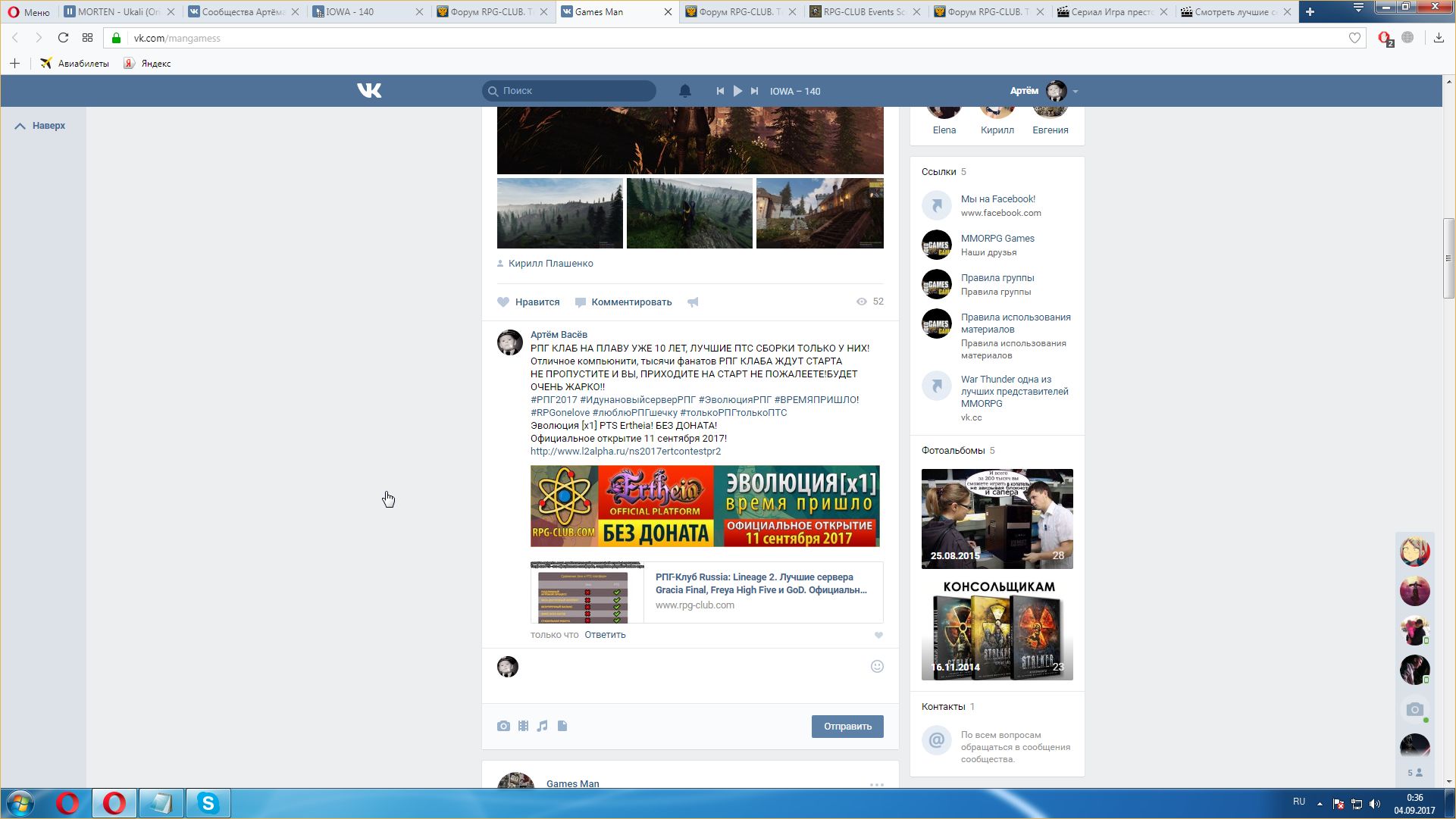The height and width of the screenshot is (819, 1456).
Task: Click volume speaker icon in tray
Action: click(1375, 804)
